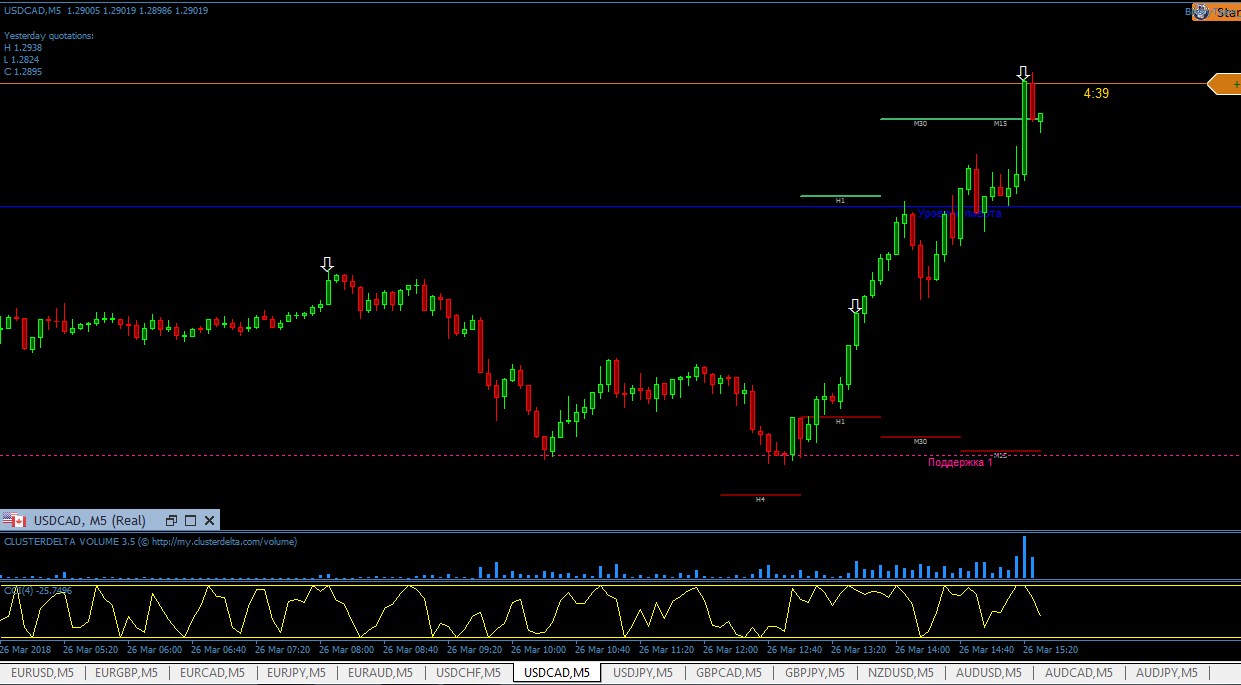Click the red M15 support level label

(x=1001, y=455)
